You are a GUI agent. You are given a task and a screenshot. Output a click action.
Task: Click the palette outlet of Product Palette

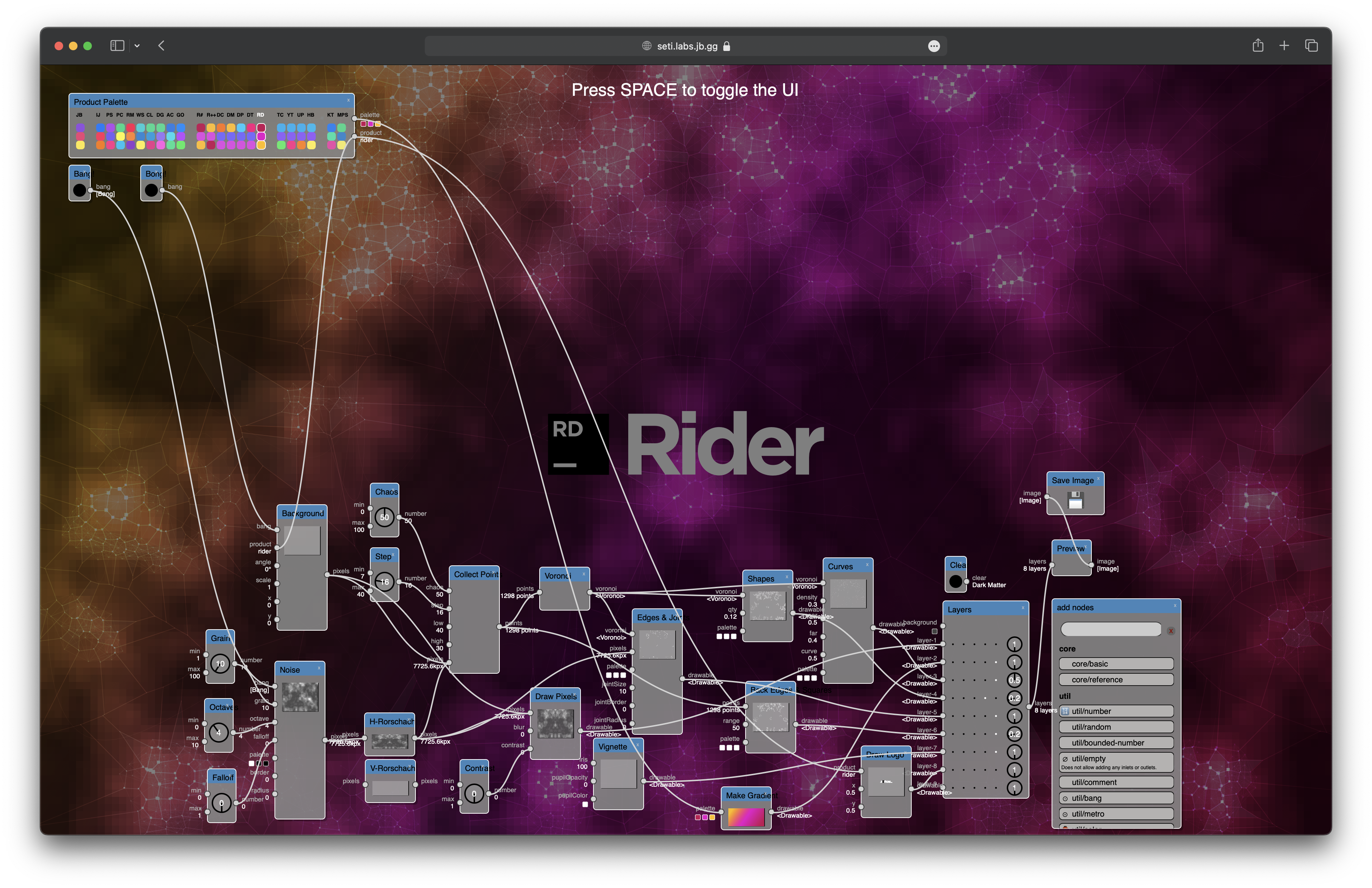[x=354, y=119]
